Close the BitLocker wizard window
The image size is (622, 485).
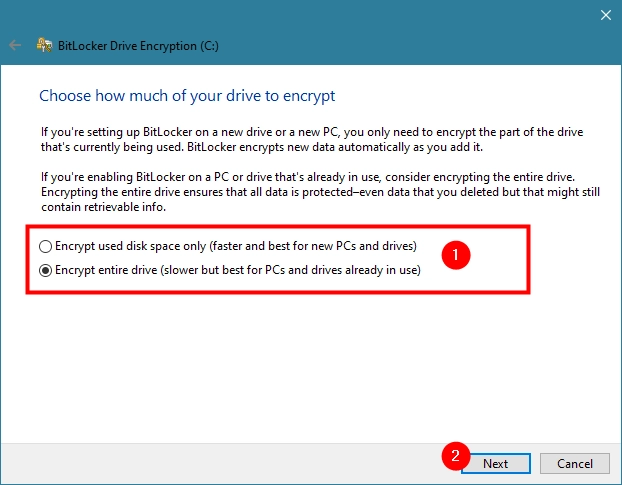click(606, 15)
